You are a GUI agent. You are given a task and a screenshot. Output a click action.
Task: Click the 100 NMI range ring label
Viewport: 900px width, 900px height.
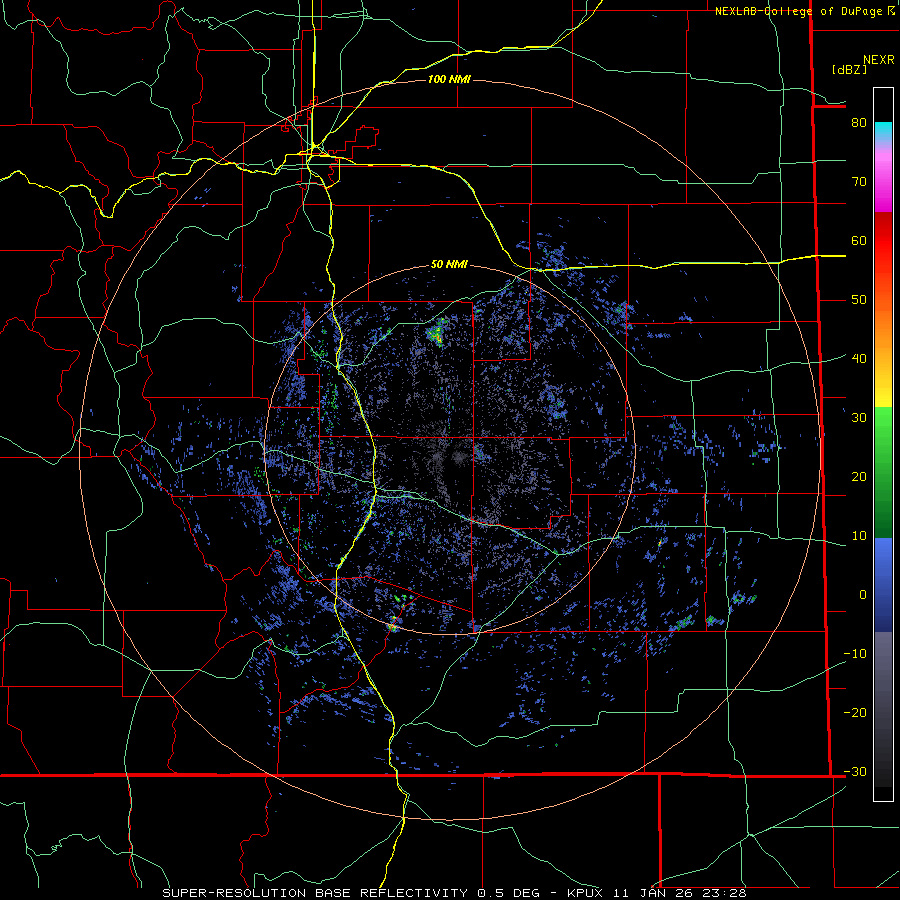tap(449, 79)
